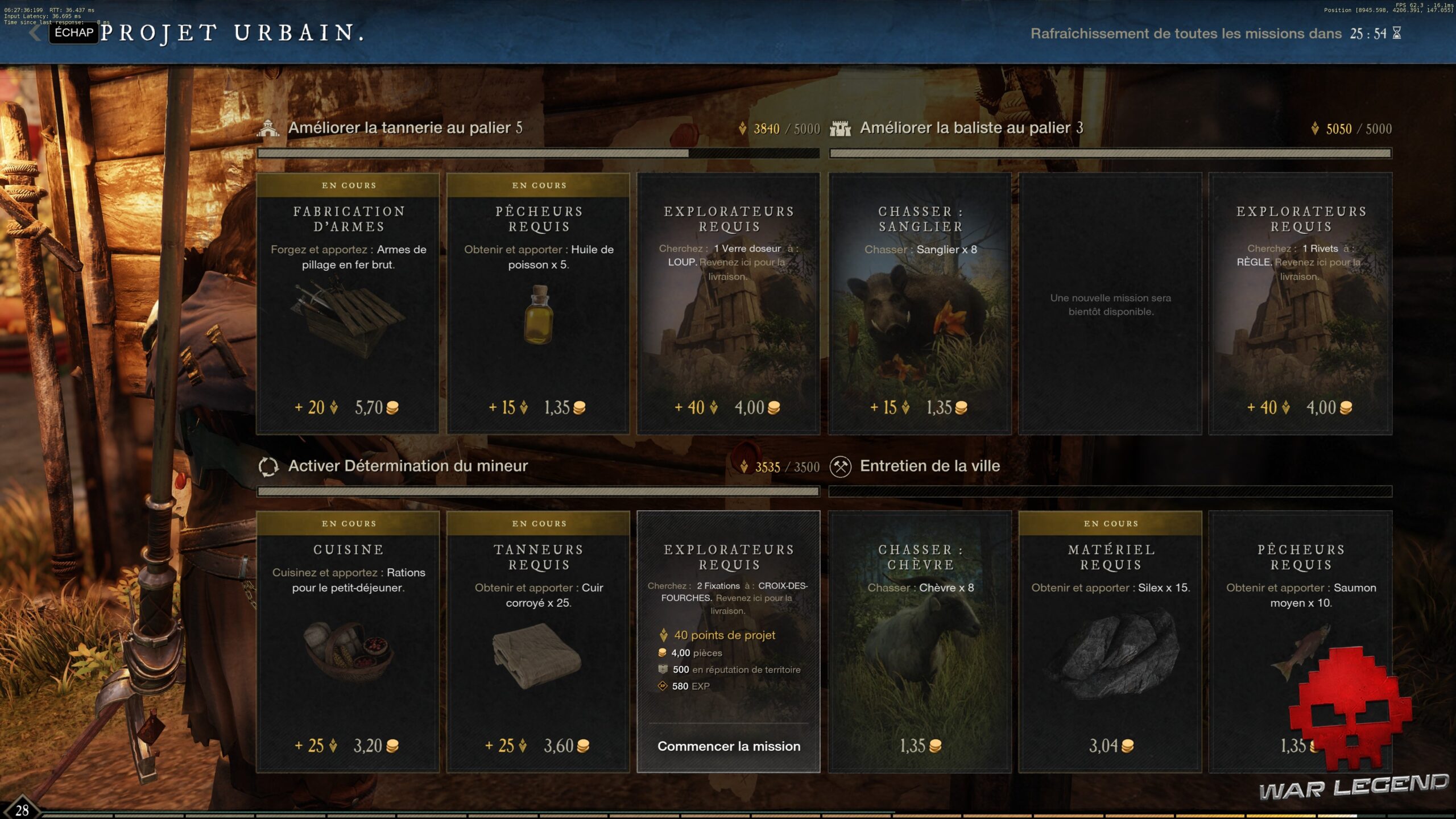Click the circular arrows Détermination du mineur icon

coord(268,467)
